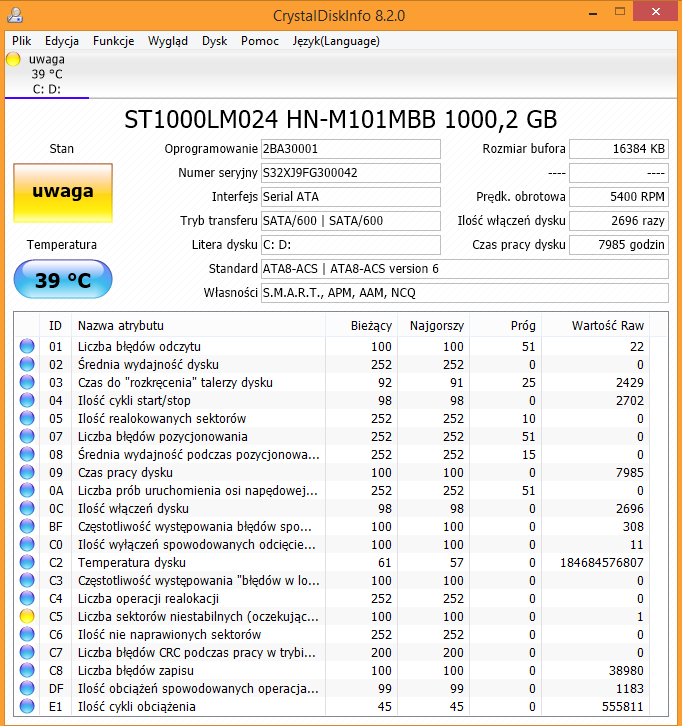Click the power-on hours value 7985 godzin

(x=619, y=244)
